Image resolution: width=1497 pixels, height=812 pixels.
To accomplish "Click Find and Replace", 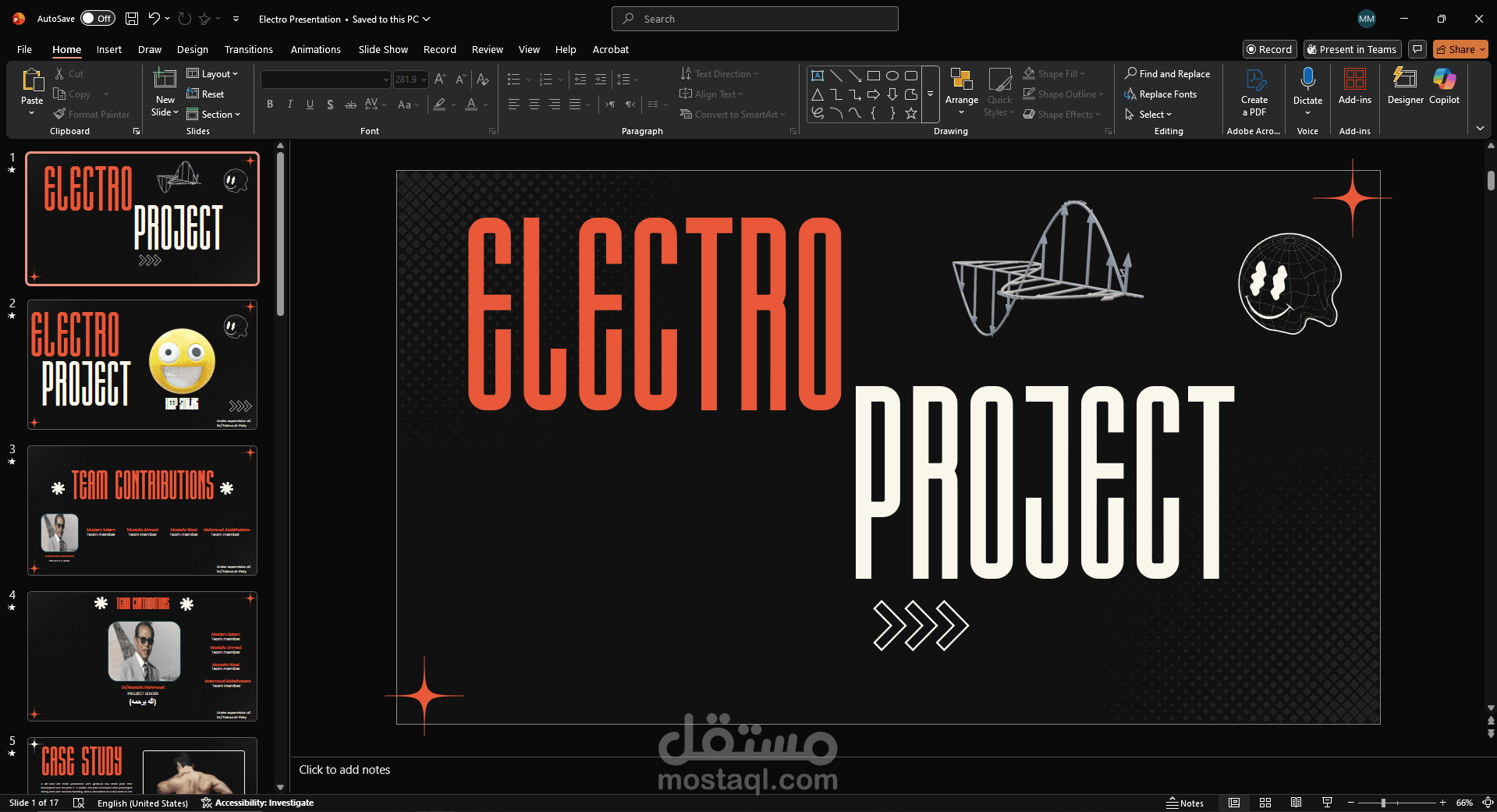I will point(1167,74).
